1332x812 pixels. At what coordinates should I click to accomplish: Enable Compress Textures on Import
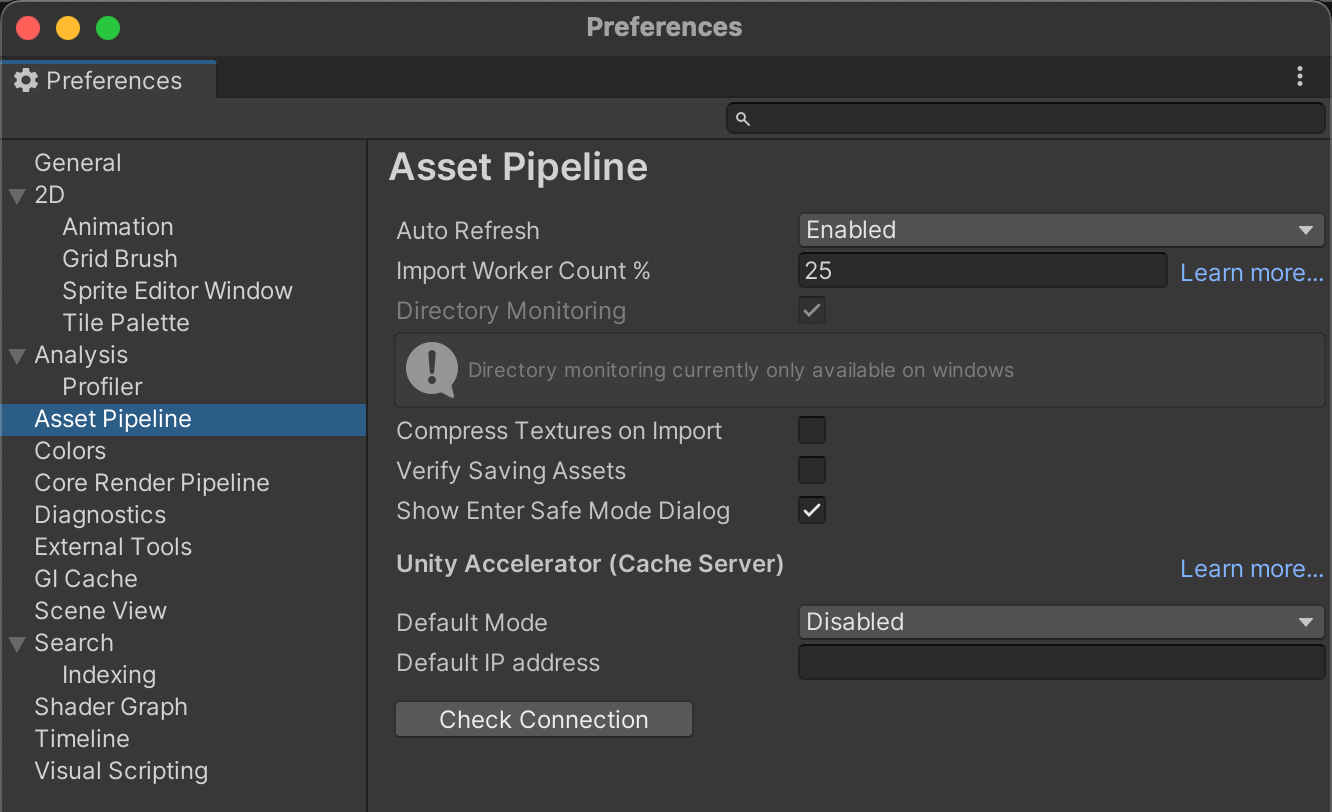pyautogui.click(x=812, y=430)
